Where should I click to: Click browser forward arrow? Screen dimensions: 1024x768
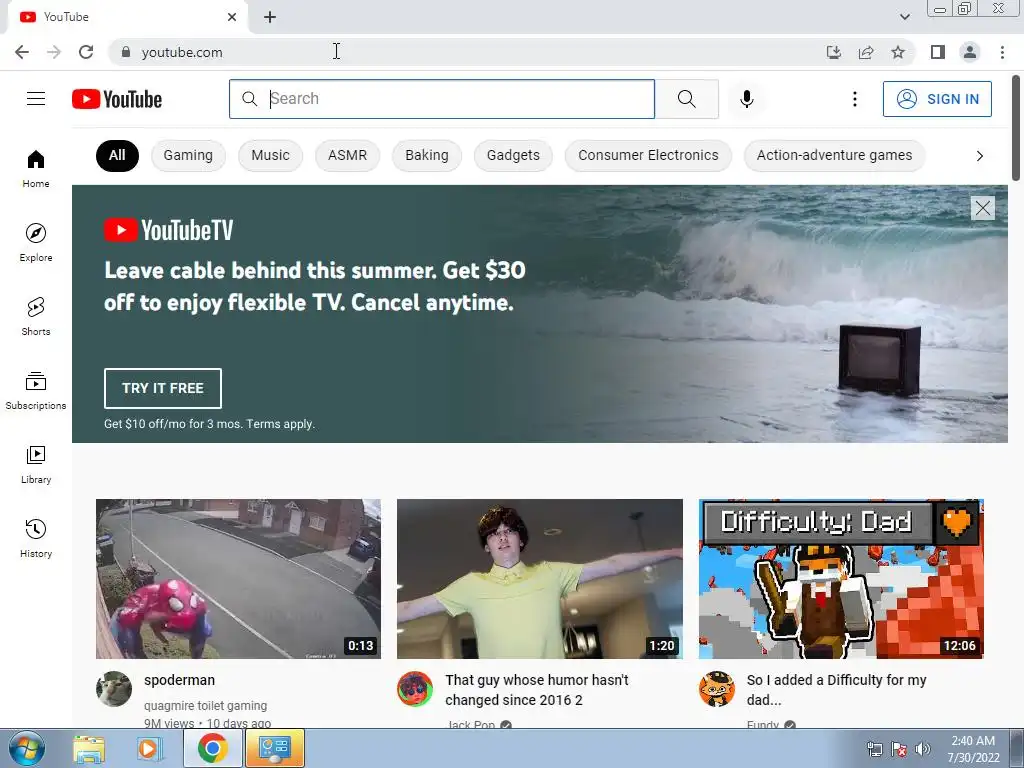(x=54, y=52)
